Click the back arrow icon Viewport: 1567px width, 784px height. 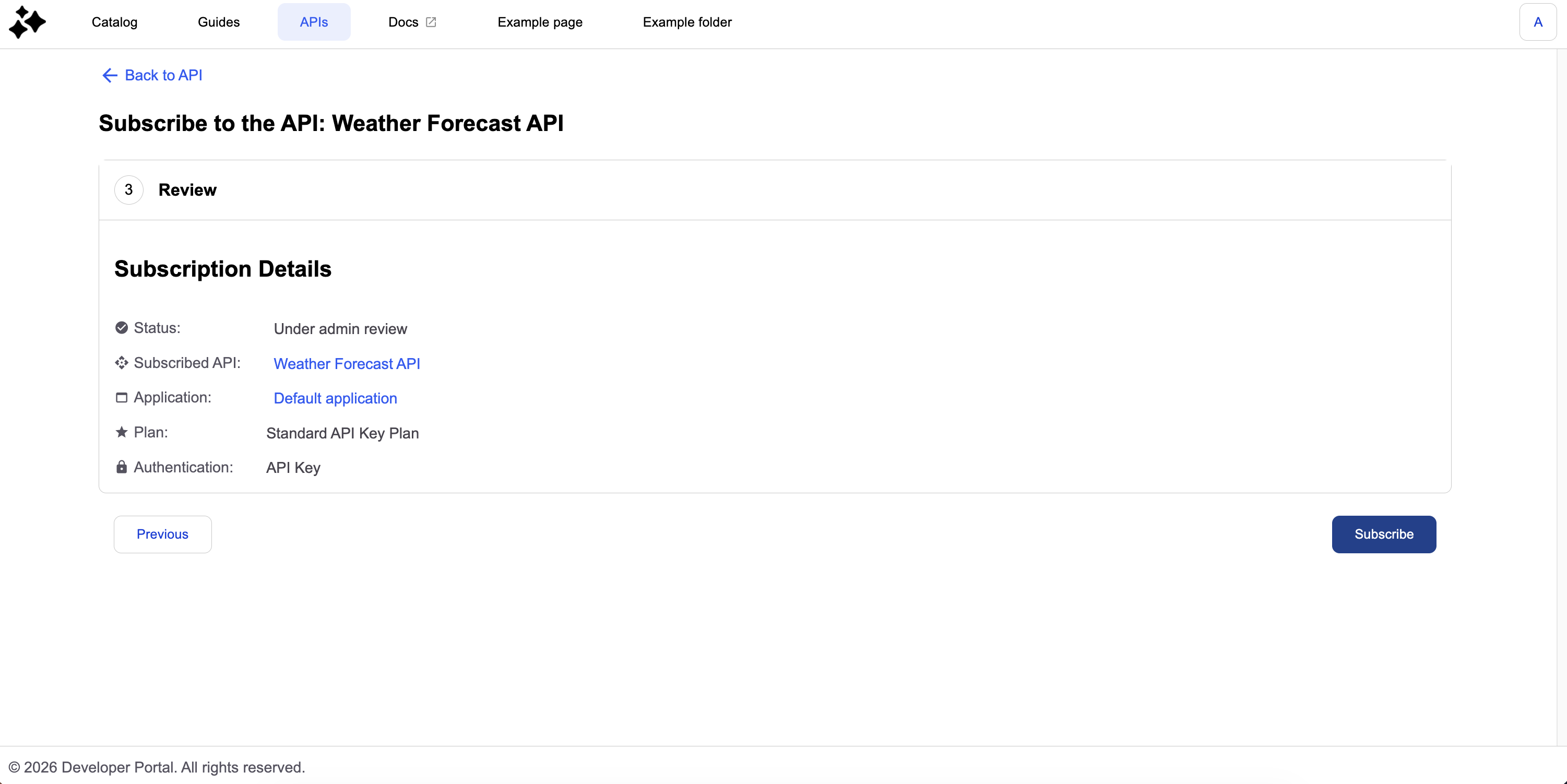(110, 75)
